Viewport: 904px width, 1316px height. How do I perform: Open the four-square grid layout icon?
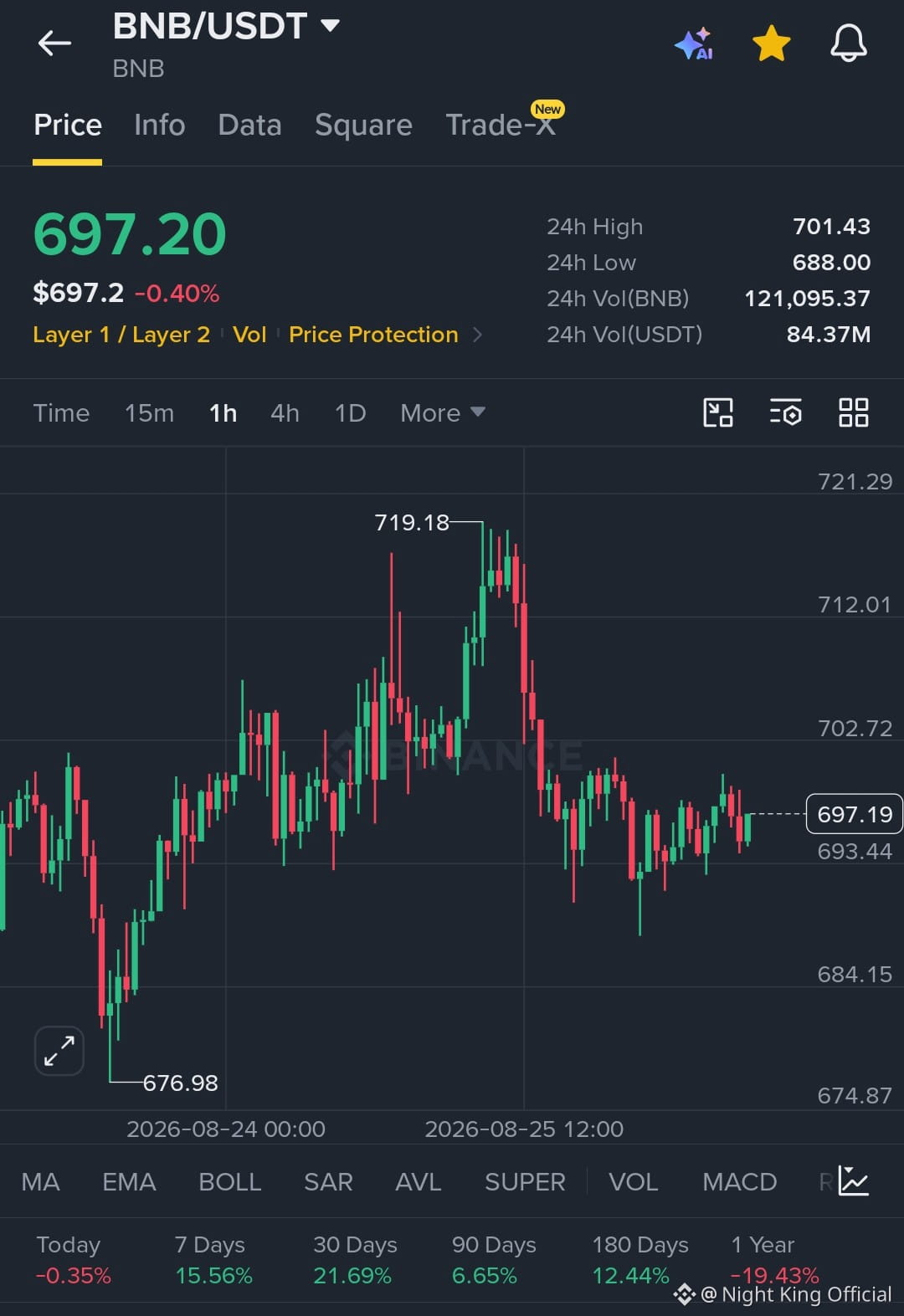853,412
